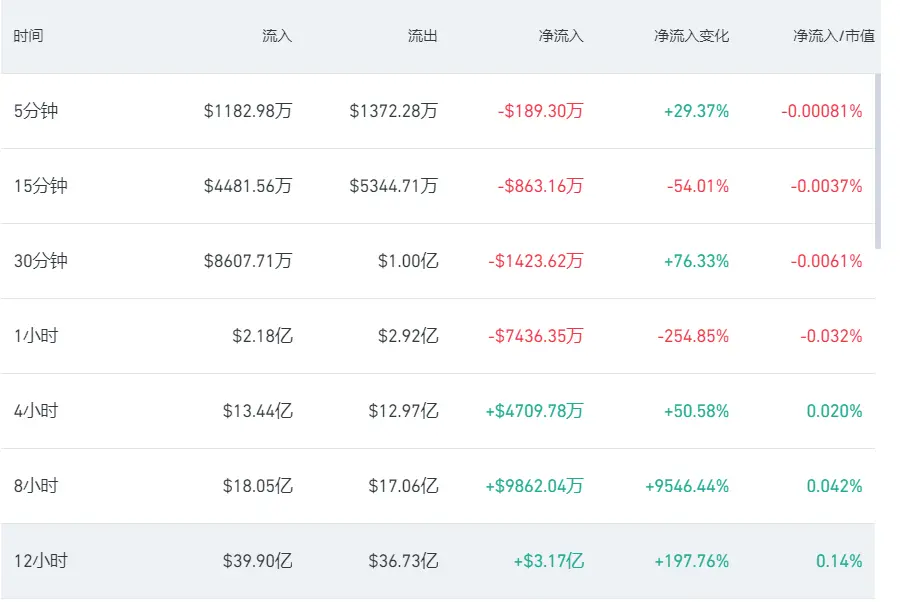Click the +$3.17亿 net inflow cell
The image size is (900, 602).
coord(549,561)
